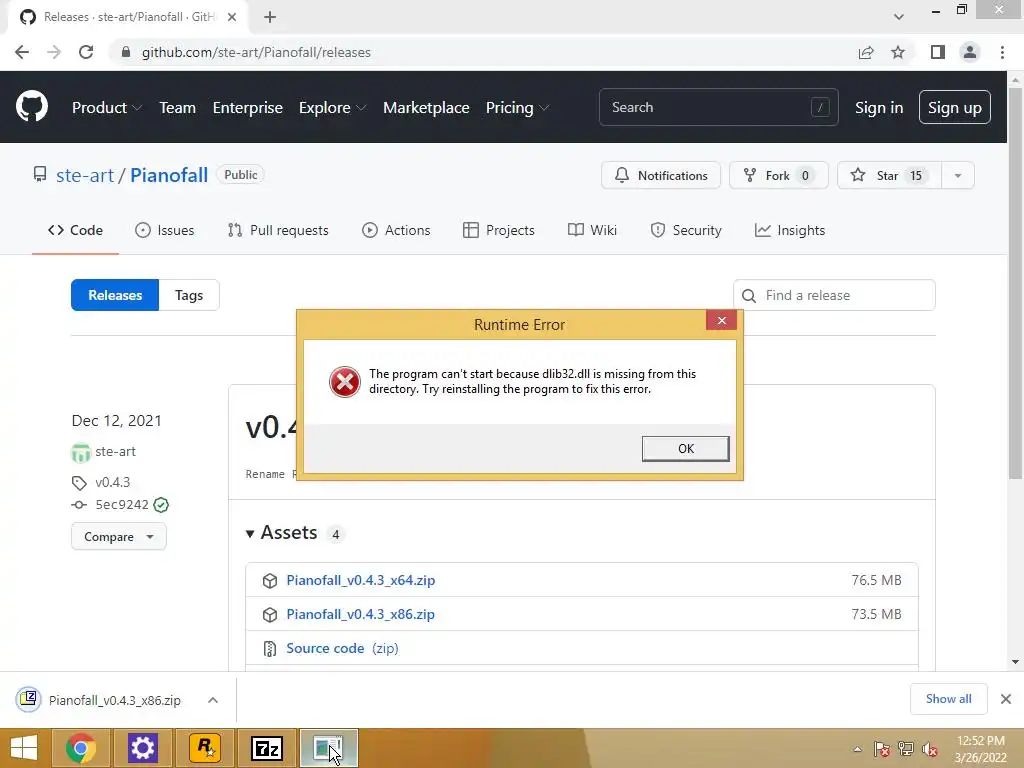Switch to the Projects tab
1024x768 pixels.
tap(499, 230)
